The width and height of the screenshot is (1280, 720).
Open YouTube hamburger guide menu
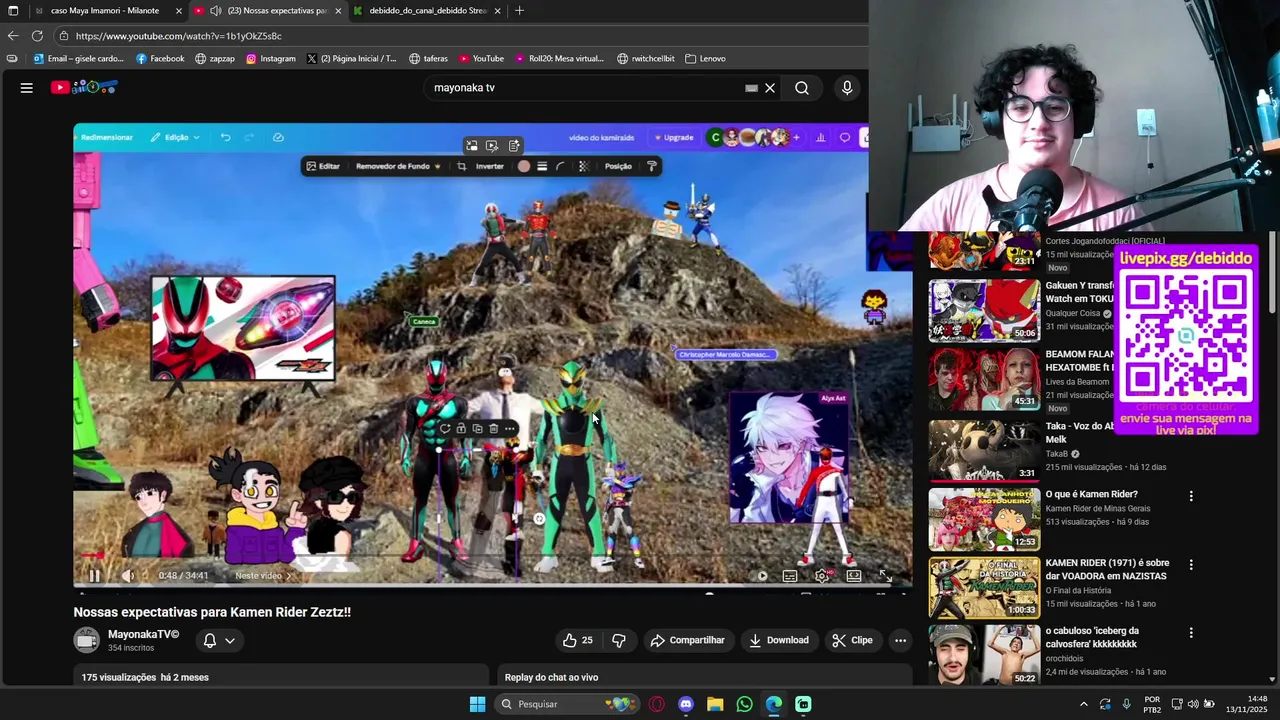click(x=27, y=88)
